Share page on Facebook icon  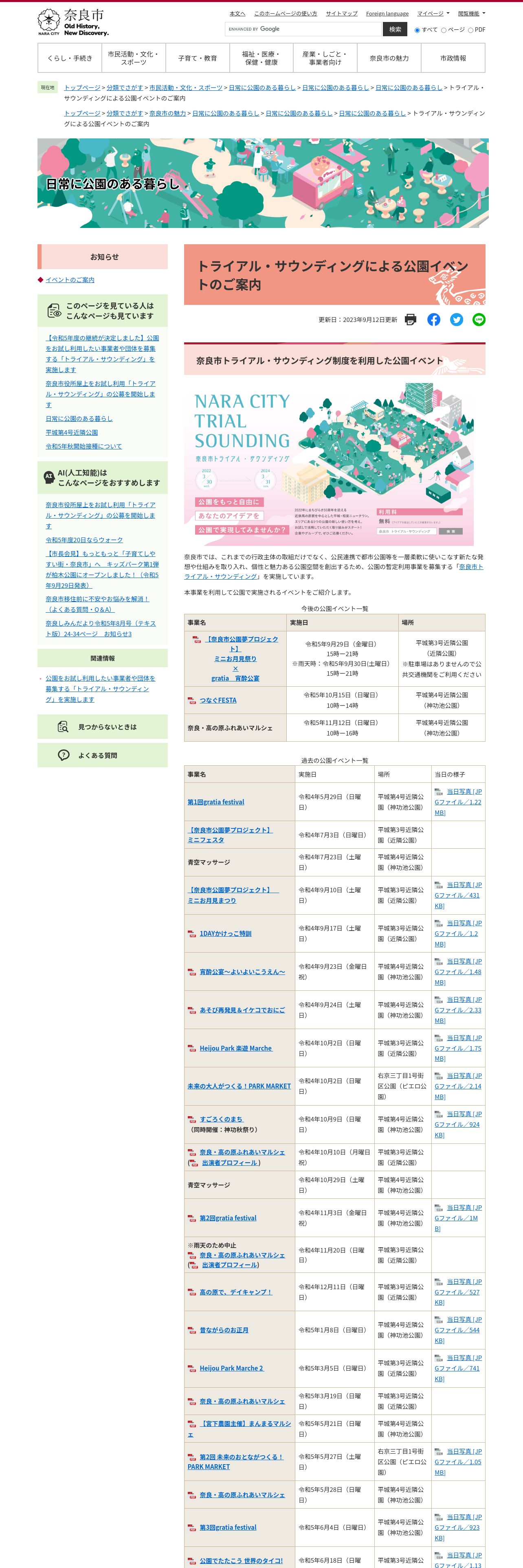point(433,320)
